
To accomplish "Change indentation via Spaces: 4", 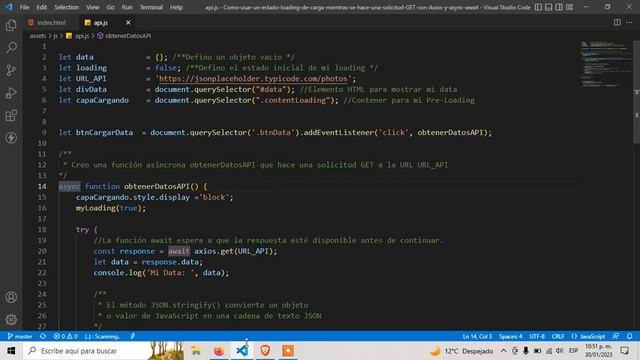I will (x=511, y=336).
